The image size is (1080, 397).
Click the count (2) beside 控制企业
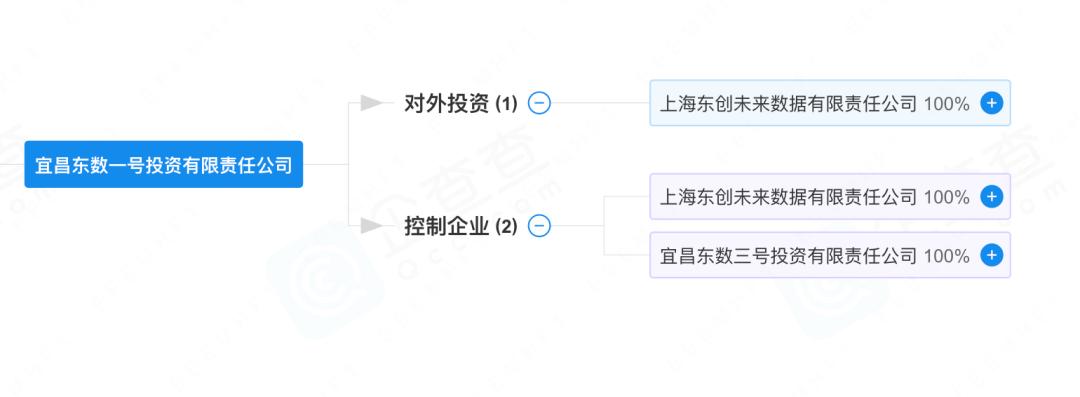click(x=506, y=227)
